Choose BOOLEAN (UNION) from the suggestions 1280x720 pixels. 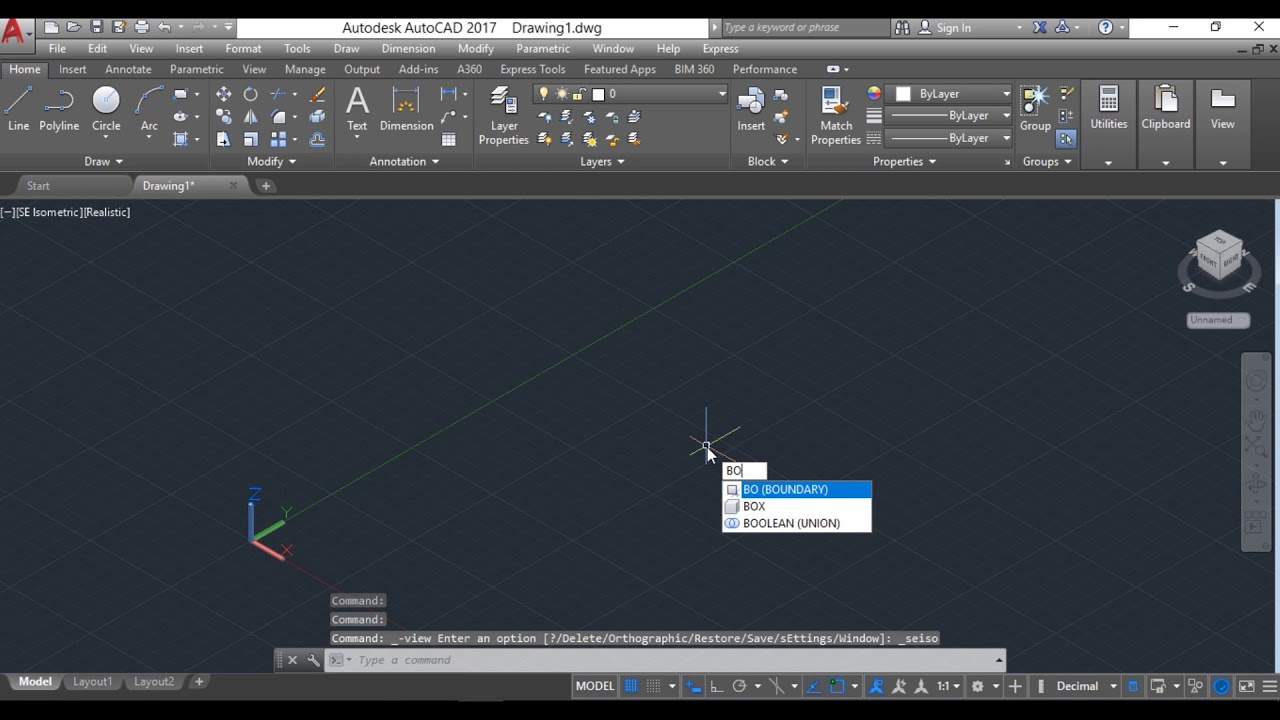pos(797,523)
